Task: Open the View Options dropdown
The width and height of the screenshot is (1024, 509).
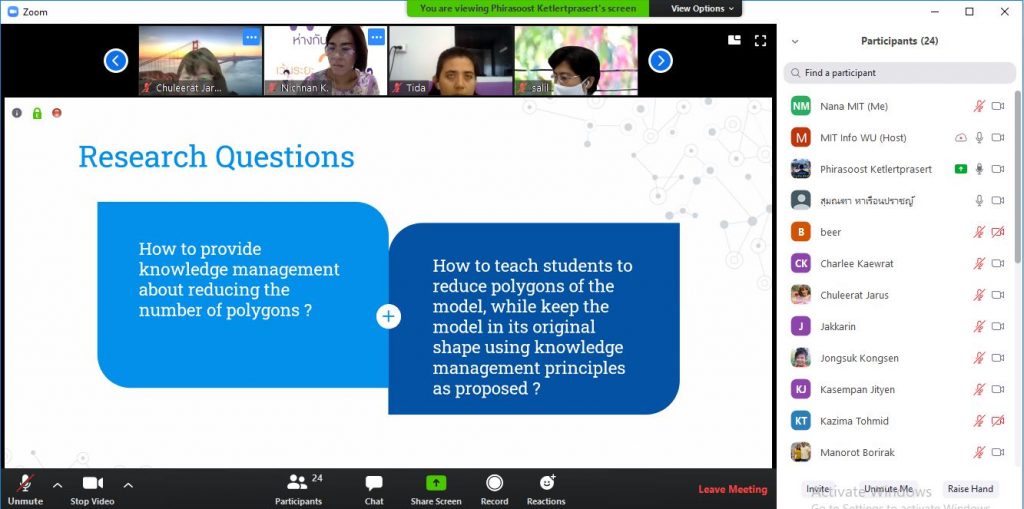Action: pyautogui.click(x=703, y=8)
